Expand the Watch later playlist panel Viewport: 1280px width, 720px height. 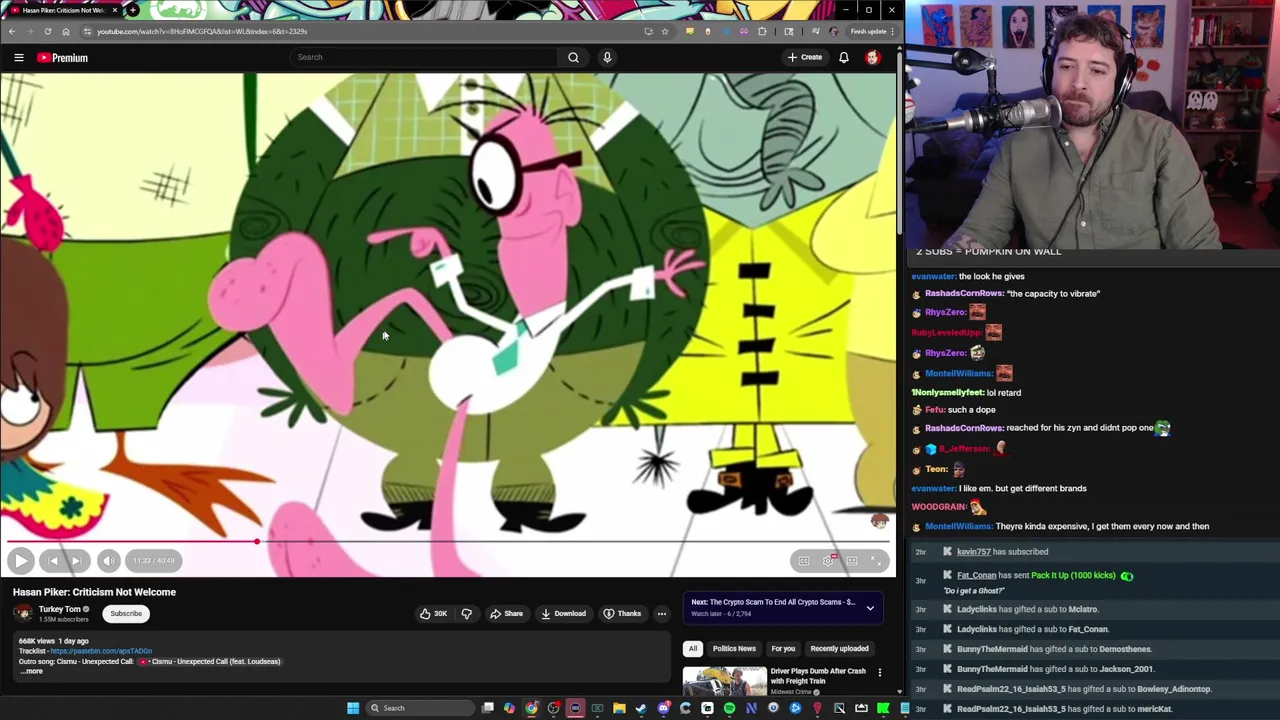point(870,607)
